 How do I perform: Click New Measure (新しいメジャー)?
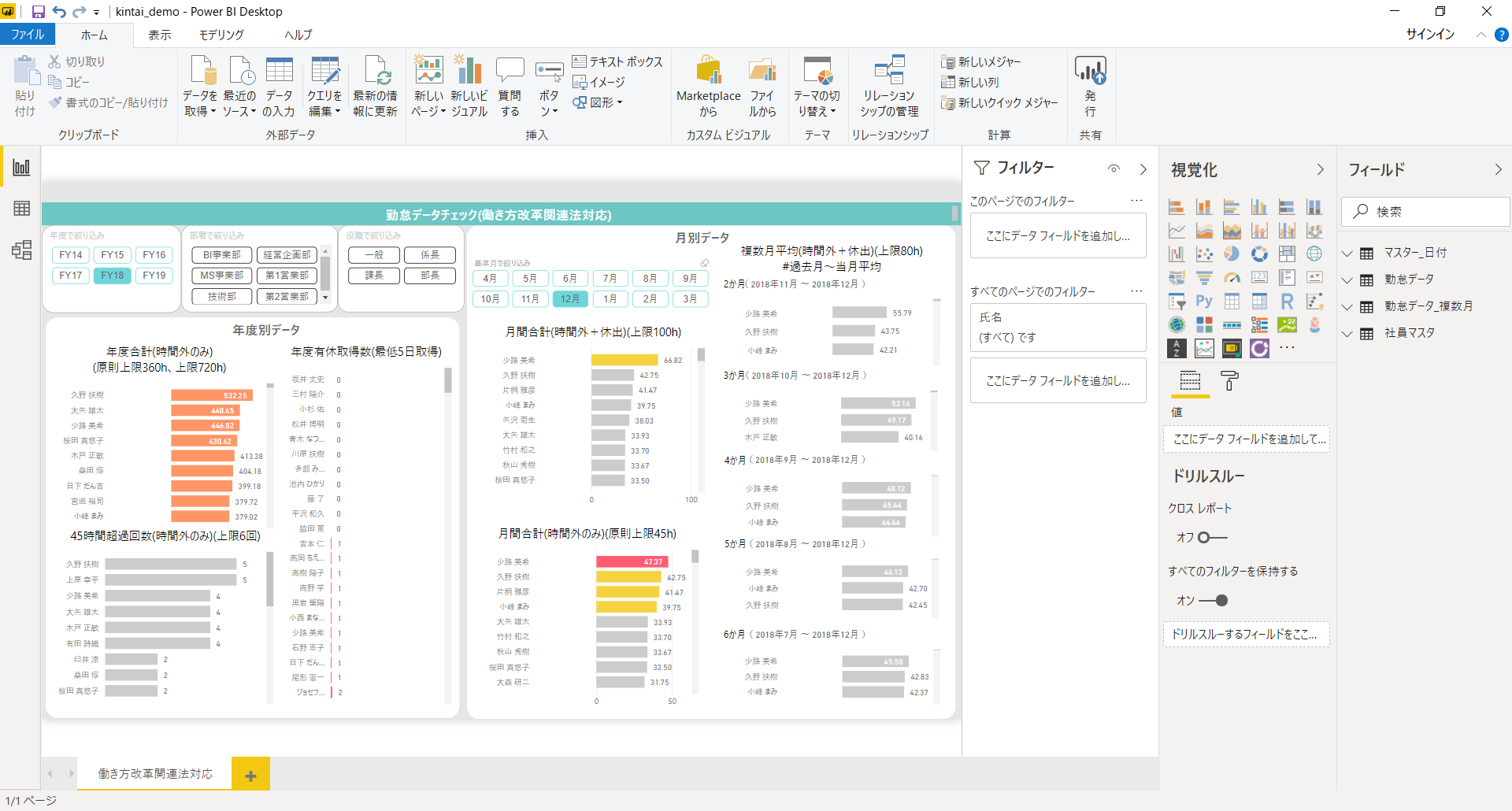pyautogui.click(x=980, y=61)
